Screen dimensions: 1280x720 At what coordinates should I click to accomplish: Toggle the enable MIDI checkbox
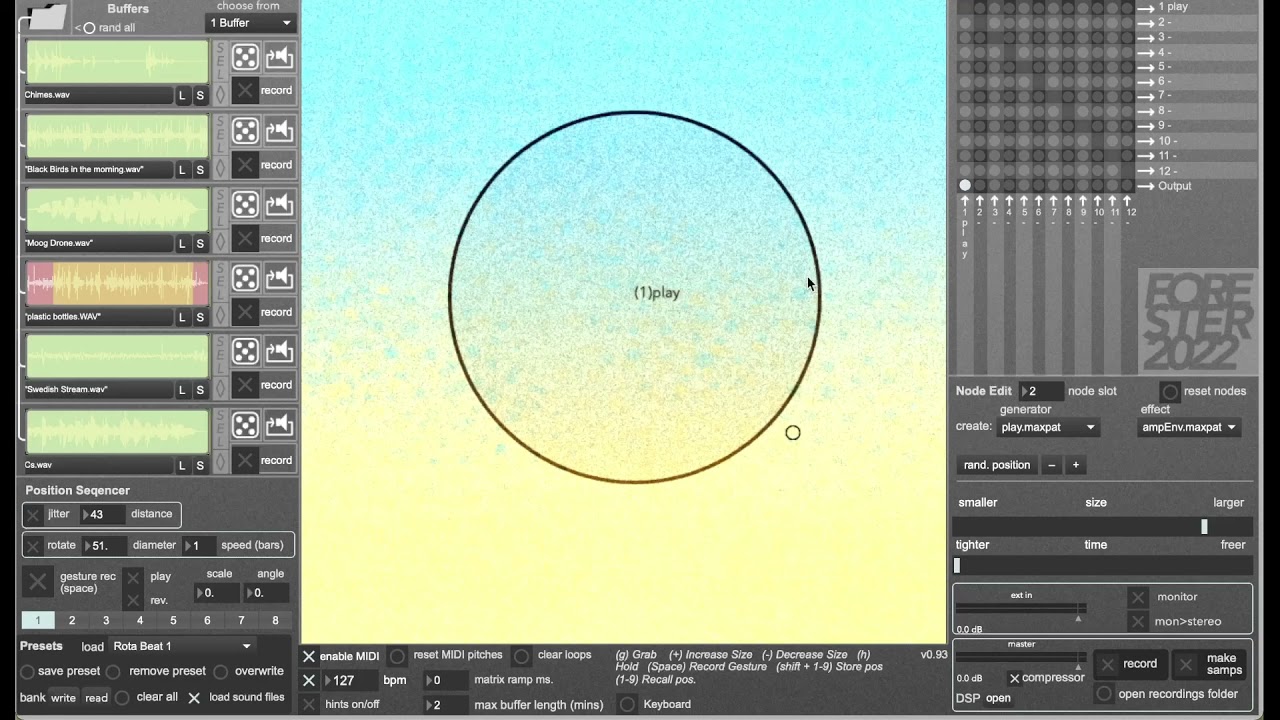[x=309, y=656]
